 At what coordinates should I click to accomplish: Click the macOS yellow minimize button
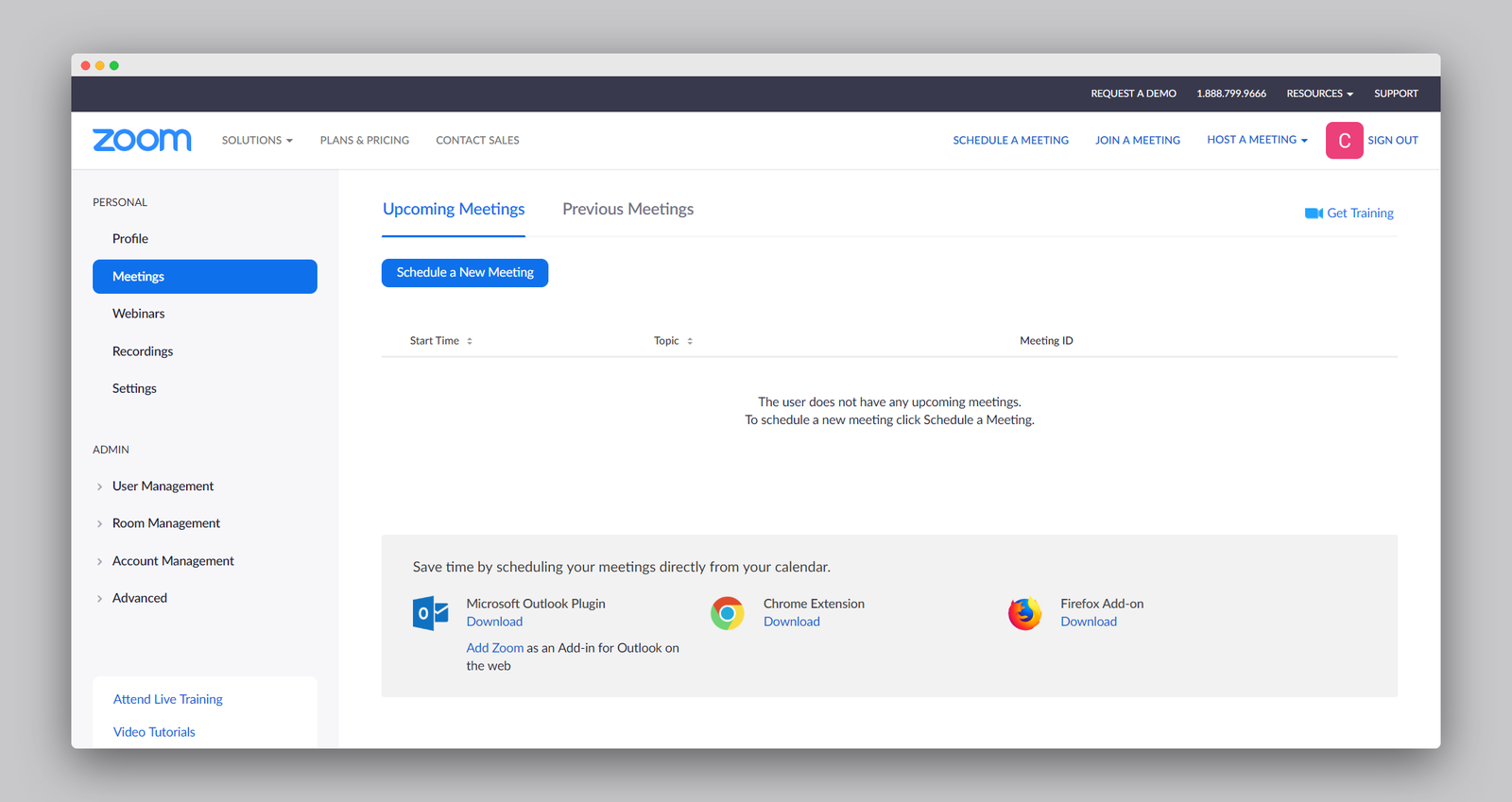[100, 65]
